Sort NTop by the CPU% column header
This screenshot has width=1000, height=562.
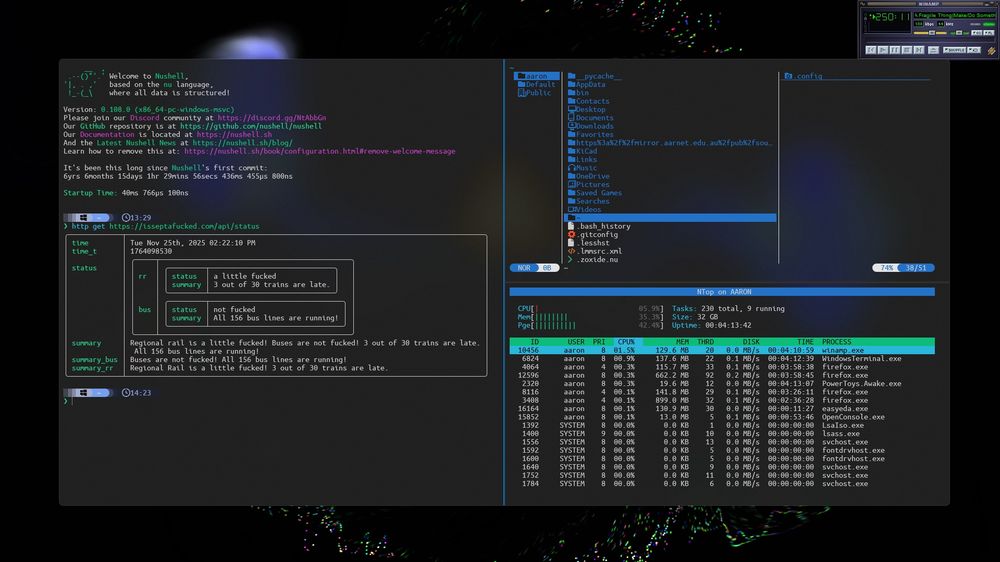626,342
